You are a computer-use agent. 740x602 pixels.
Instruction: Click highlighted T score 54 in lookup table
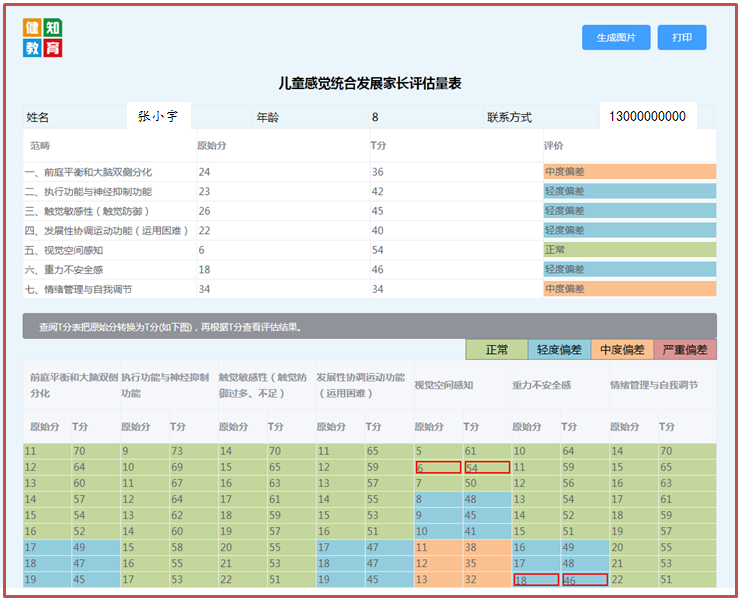(x=488, y=467)
